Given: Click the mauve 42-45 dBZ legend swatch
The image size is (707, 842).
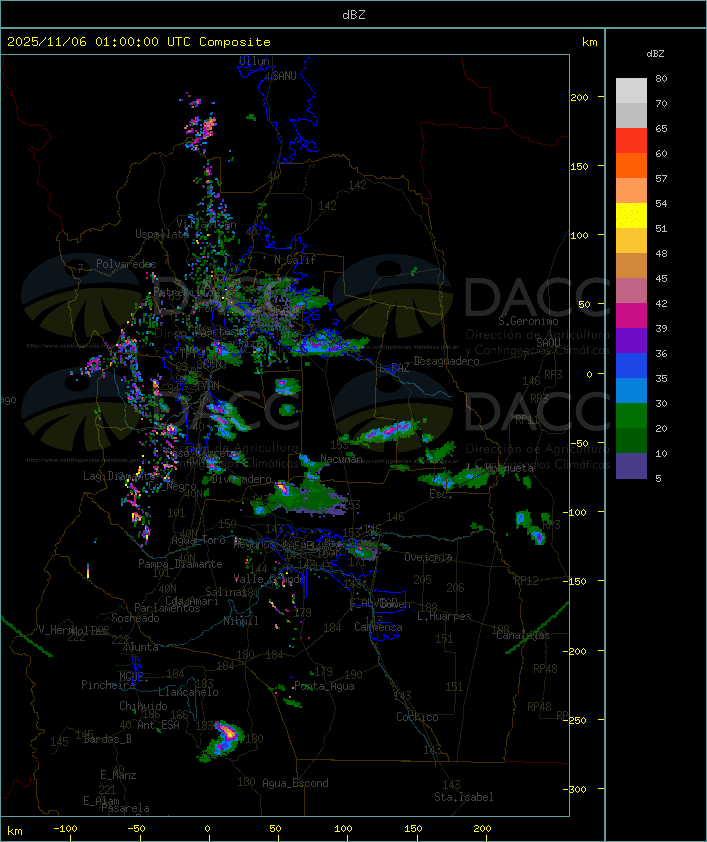Looking at the screenshot, I should (x=631, y=291).
